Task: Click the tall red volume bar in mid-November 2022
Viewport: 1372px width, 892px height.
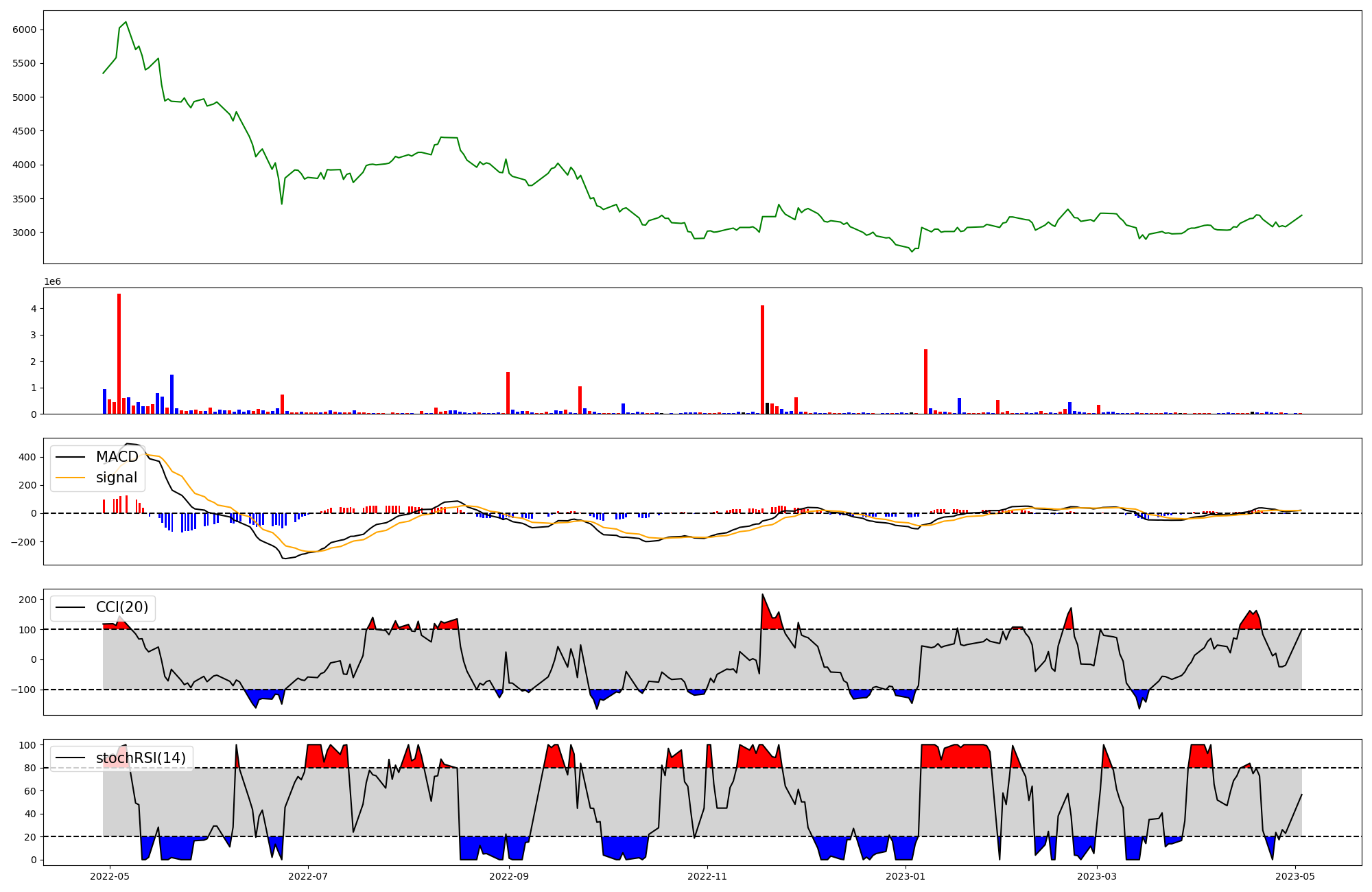Action: click(x=762, y=360)
